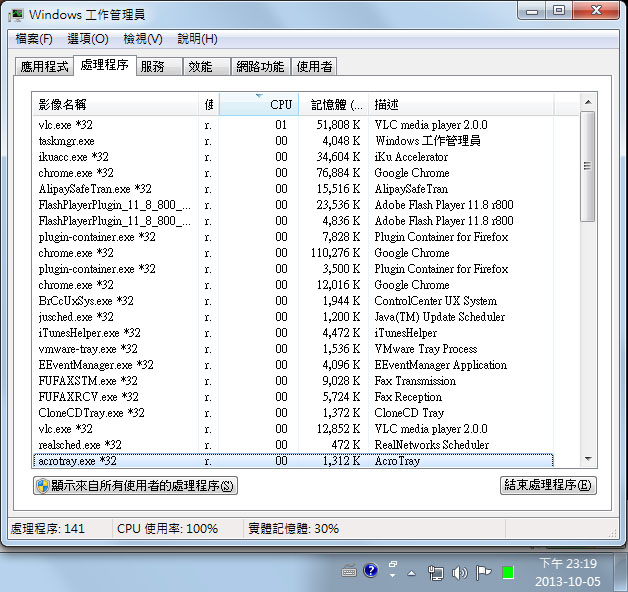This screenshot has width=628, height=592.
Task: Sort by the CPU column header
Action: coord(259,105)
